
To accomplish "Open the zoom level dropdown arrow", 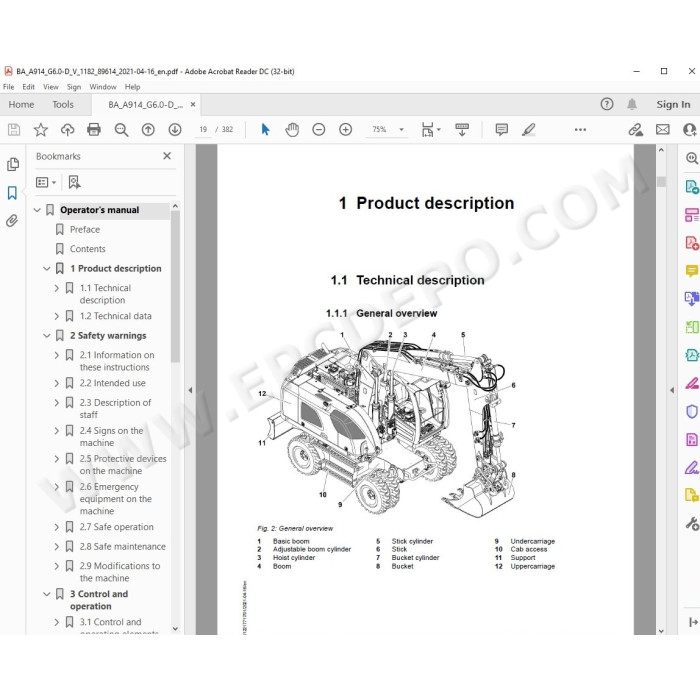I will [401, 130].
